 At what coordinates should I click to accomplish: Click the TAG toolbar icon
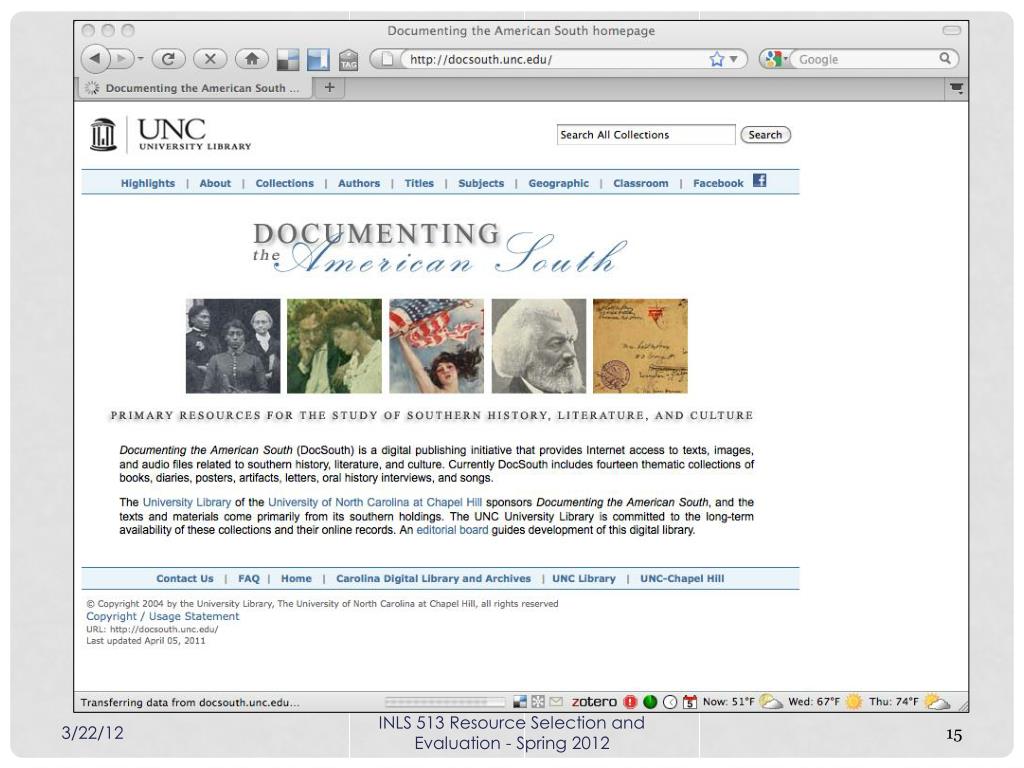pos(348,60)
